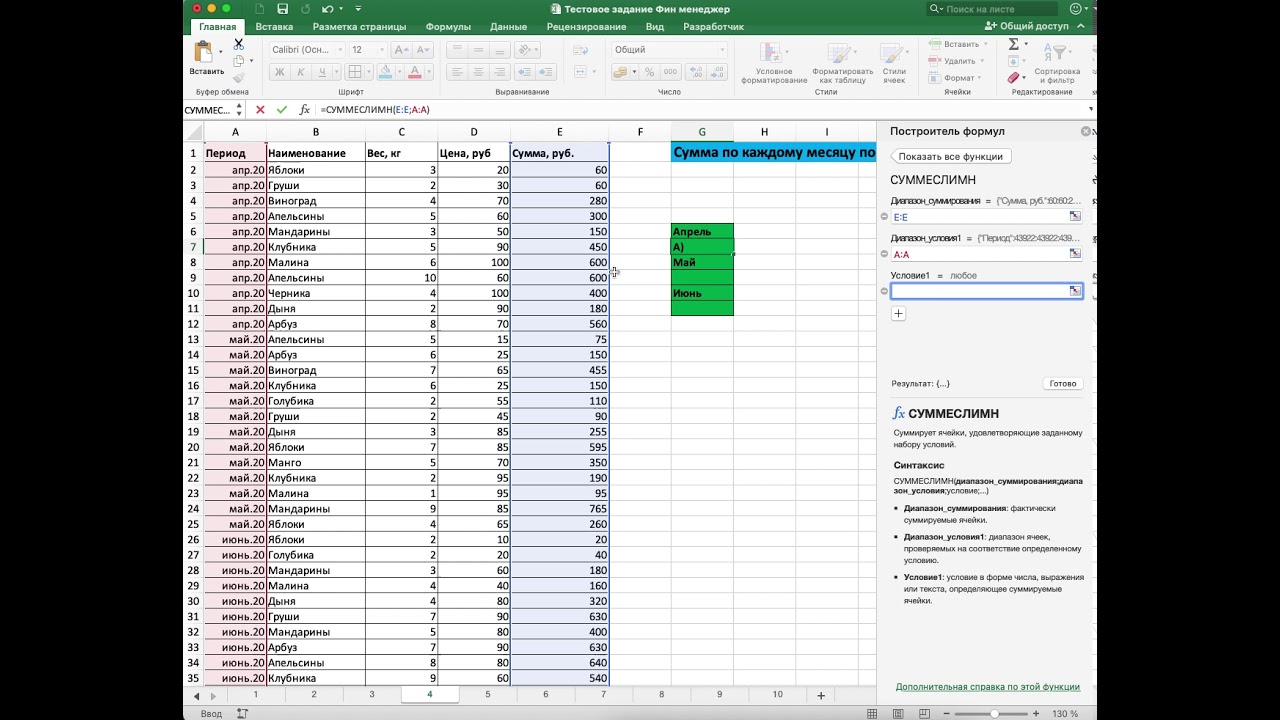The width and height of the screenshot is (1280, 720).
Task: Switch to the Разметка страницы ribbon tab
Action: click(x=359, y=27)
